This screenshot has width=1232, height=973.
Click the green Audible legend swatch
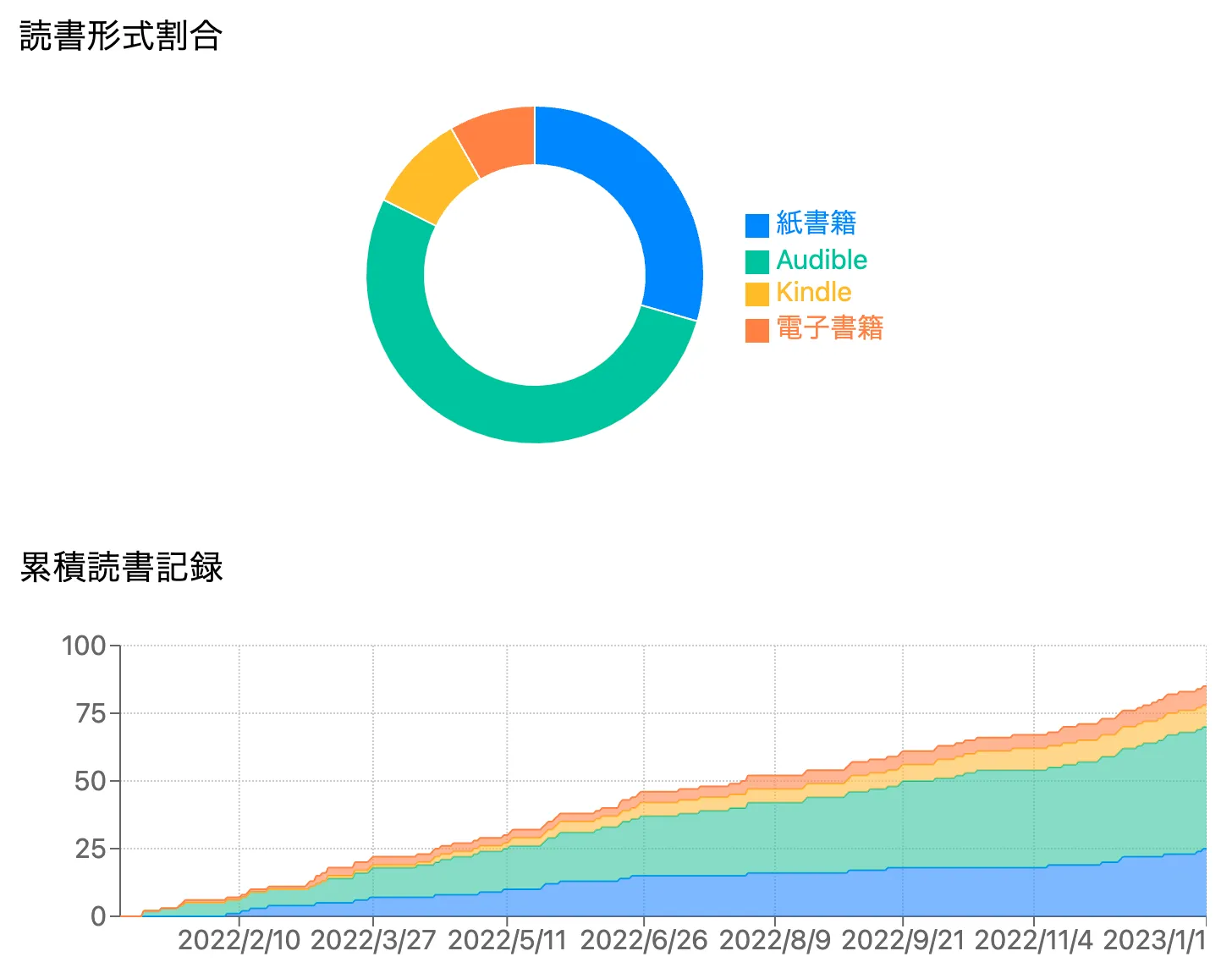[x=756, y=261]
